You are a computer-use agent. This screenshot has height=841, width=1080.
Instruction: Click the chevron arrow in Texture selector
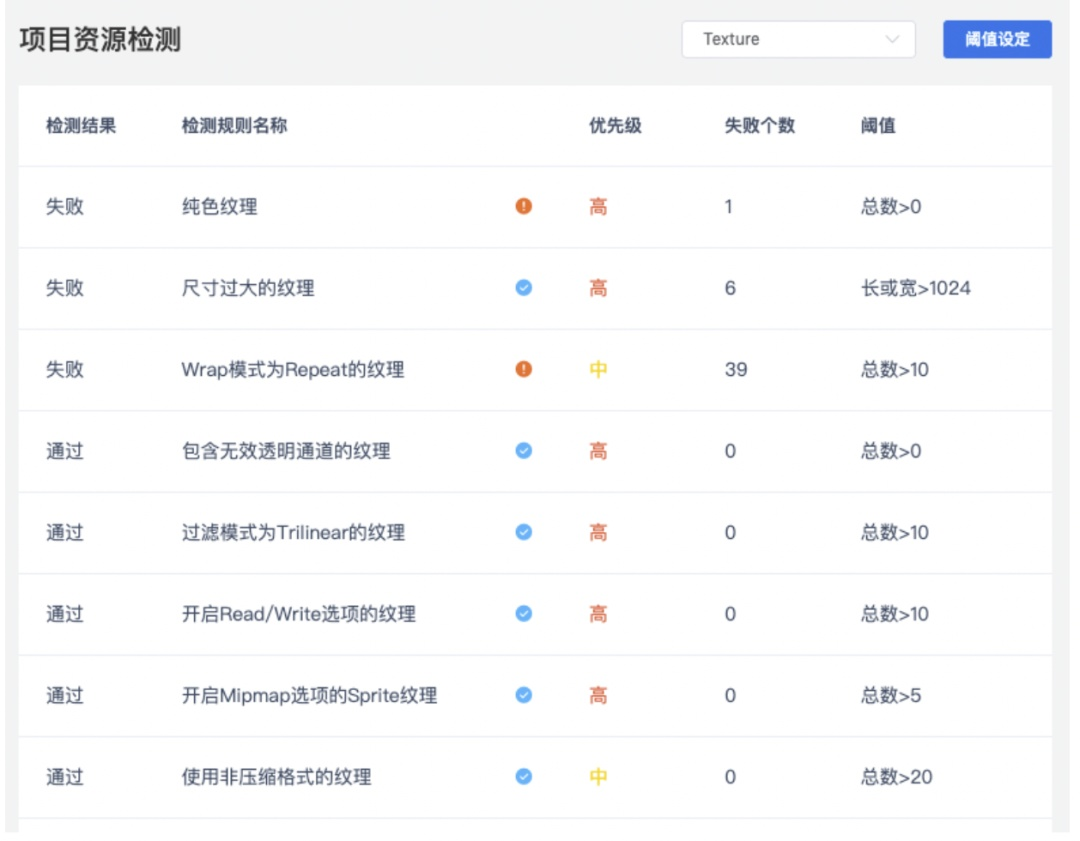click(x=892, y=40)
